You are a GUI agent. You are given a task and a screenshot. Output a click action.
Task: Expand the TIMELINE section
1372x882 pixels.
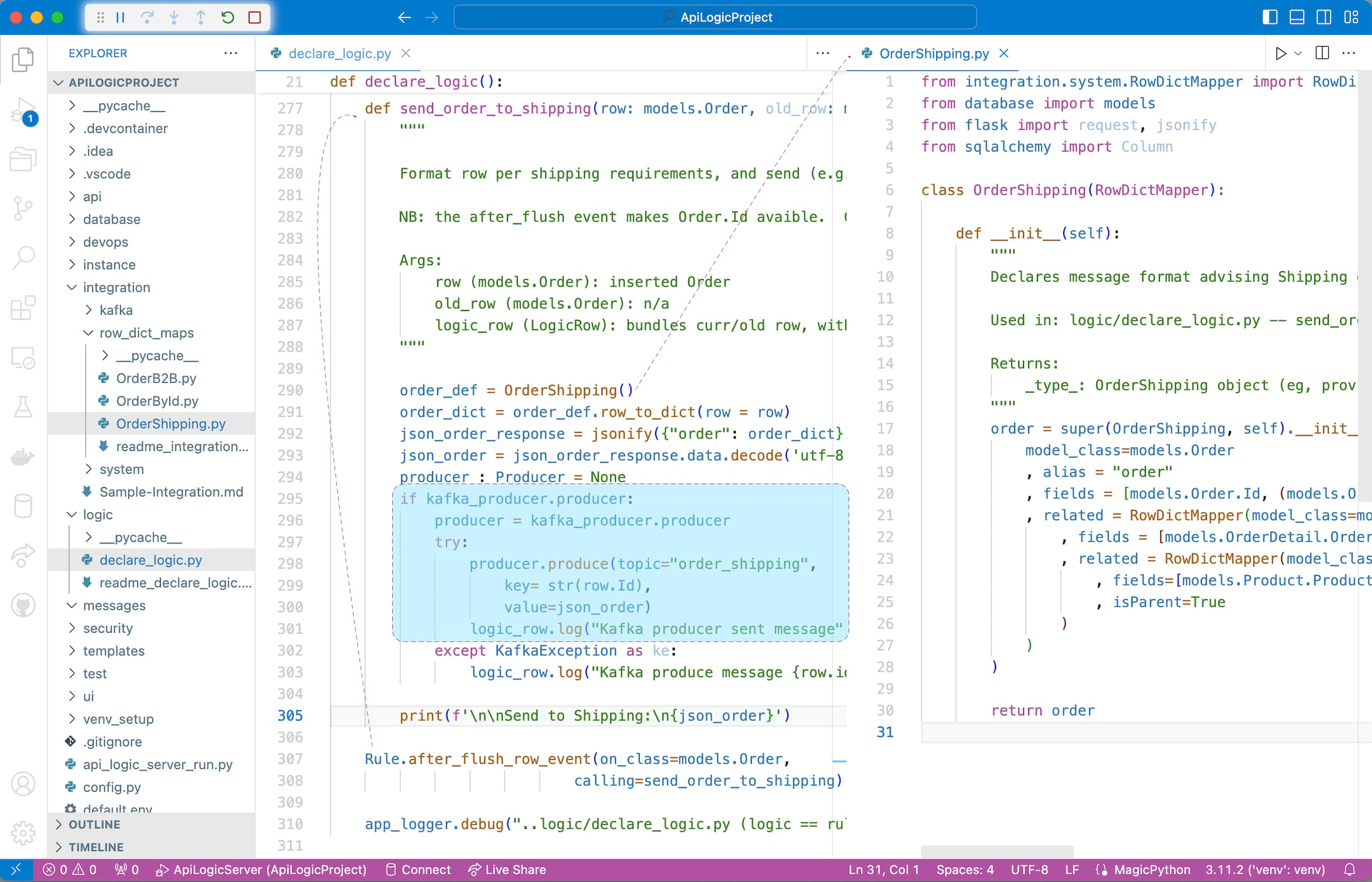(152, 848)
